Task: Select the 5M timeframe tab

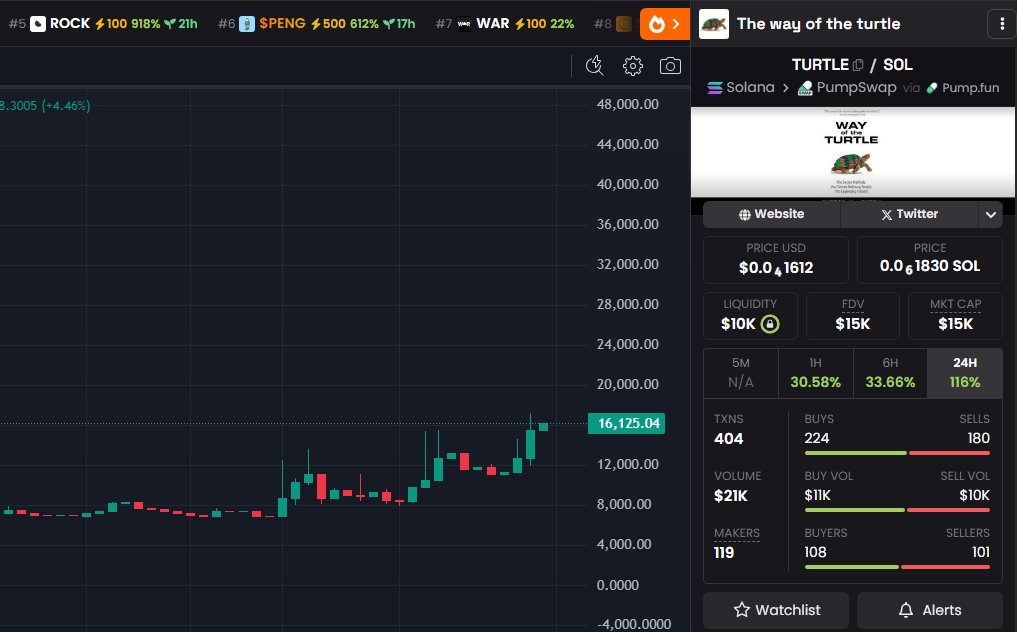Action: point(741,373)
